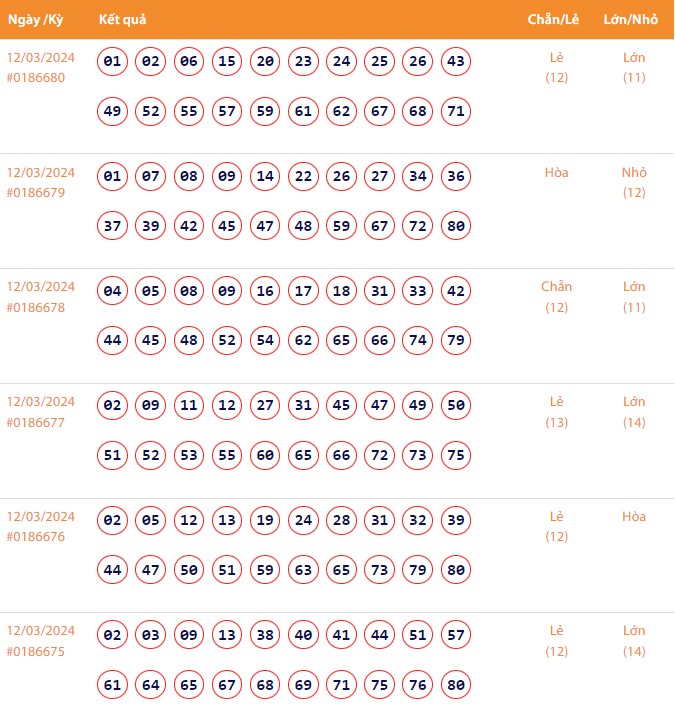The width and height of the screenshot is (675, 716).
Task: Click "Chẵn (12)" result of draw #0186678
Action: pos(556,297)
